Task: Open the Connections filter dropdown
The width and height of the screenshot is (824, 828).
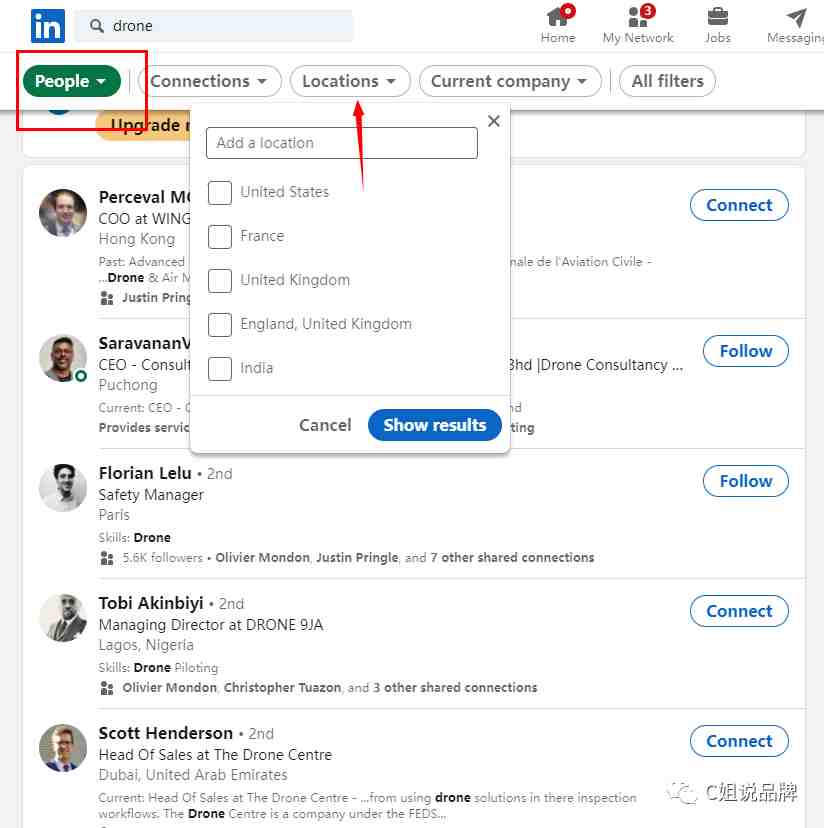Action: coord(209,81)
